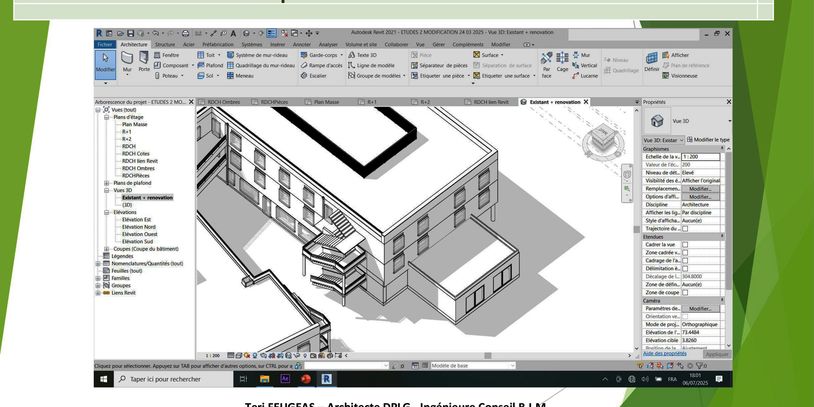The image size is (814, 407).
Task: Select the Meneau mullion tool
Action: click(240, 76)
